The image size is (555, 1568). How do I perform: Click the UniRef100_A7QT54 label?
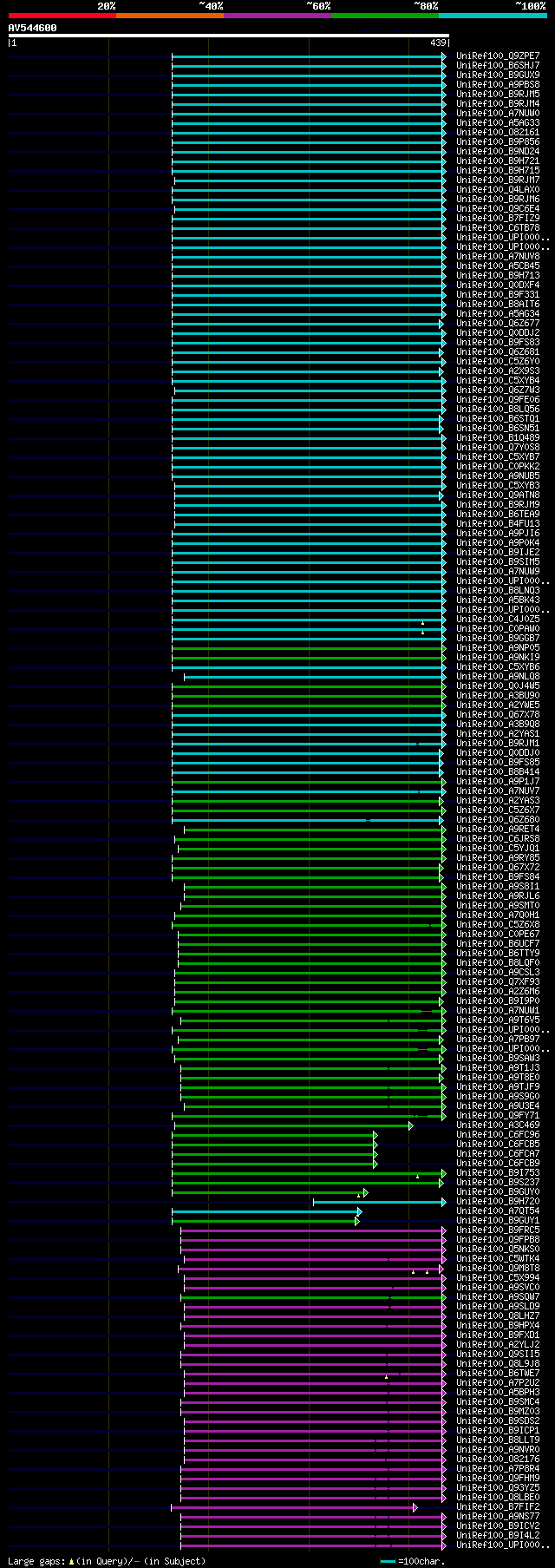(498, 1210)
